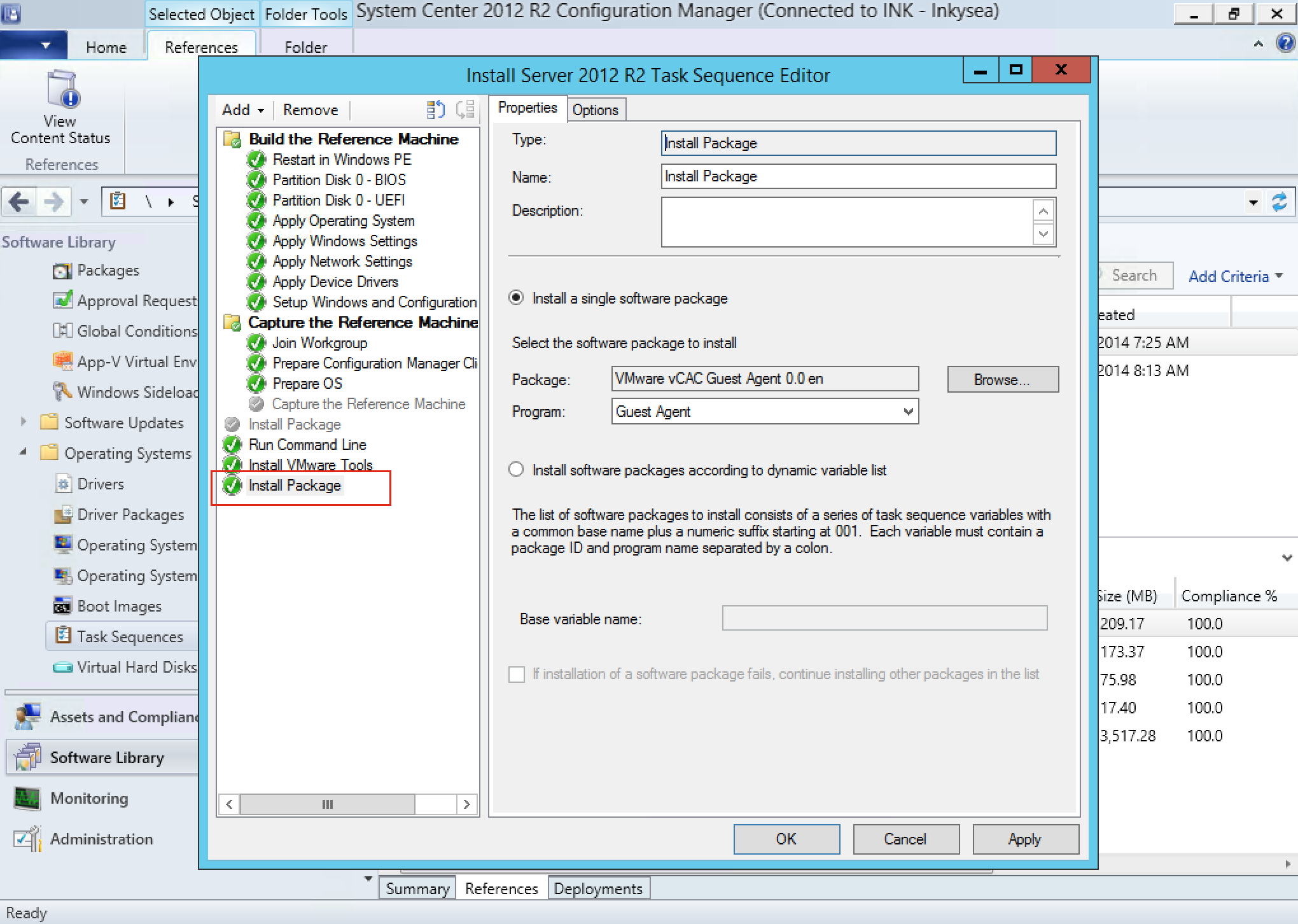Check continue installing other packages checkbox
The height and width of the screenshot is (924, 1298).
(x=517, y=674)
